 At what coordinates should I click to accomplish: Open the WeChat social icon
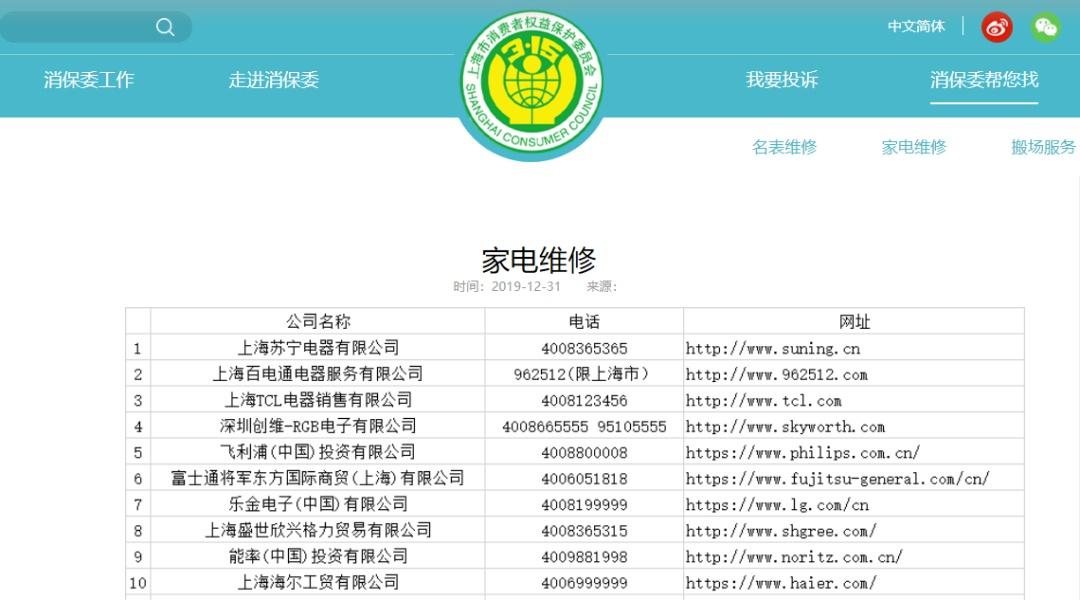tap(1046, 27)
